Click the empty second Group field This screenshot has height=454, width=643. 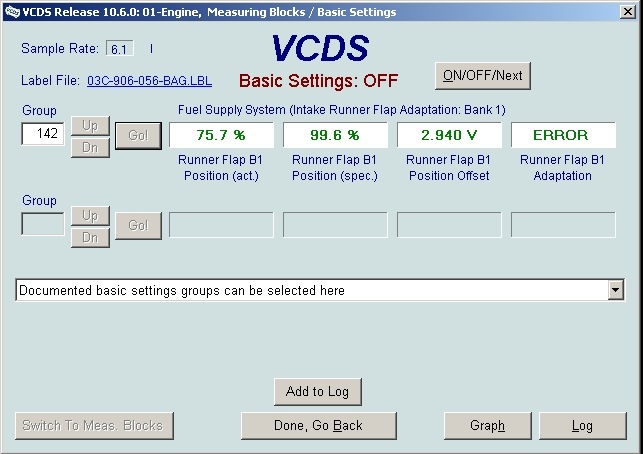(x=43, y=224)
